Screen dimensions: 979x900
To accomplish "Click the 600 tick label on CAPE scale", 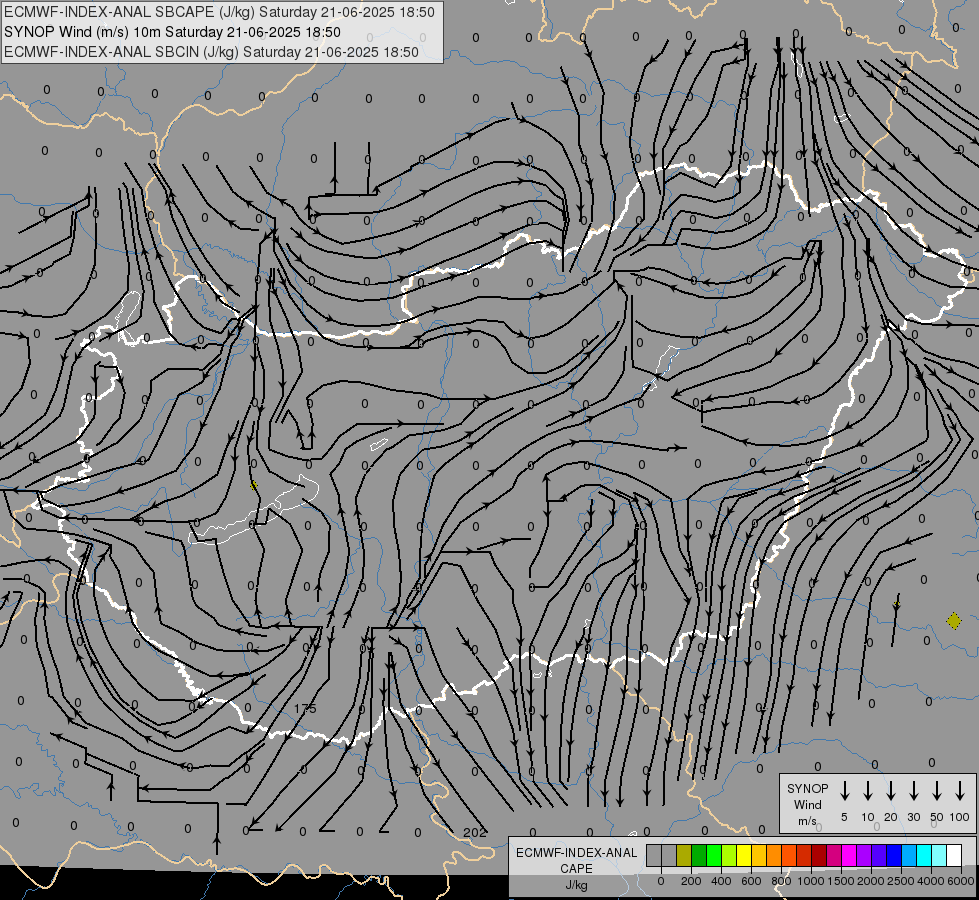I will pos(751,881).
